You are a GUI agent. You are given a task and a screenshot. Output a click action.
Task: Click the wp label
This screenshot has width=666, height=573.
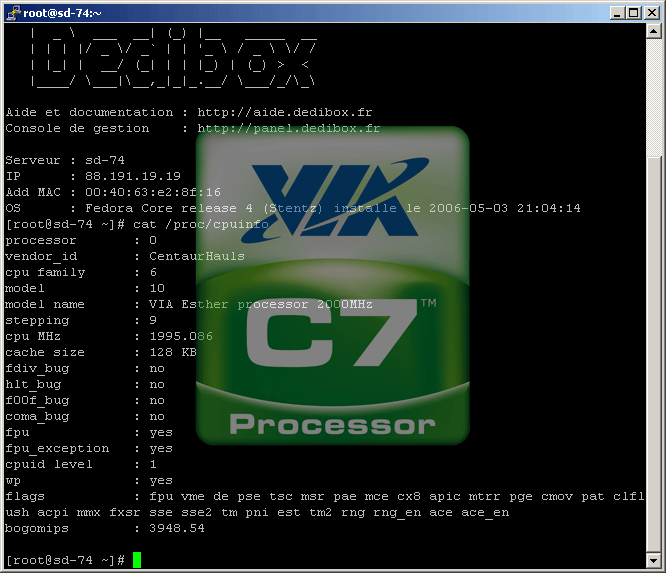pyautogui.click(x=13, y=481)
